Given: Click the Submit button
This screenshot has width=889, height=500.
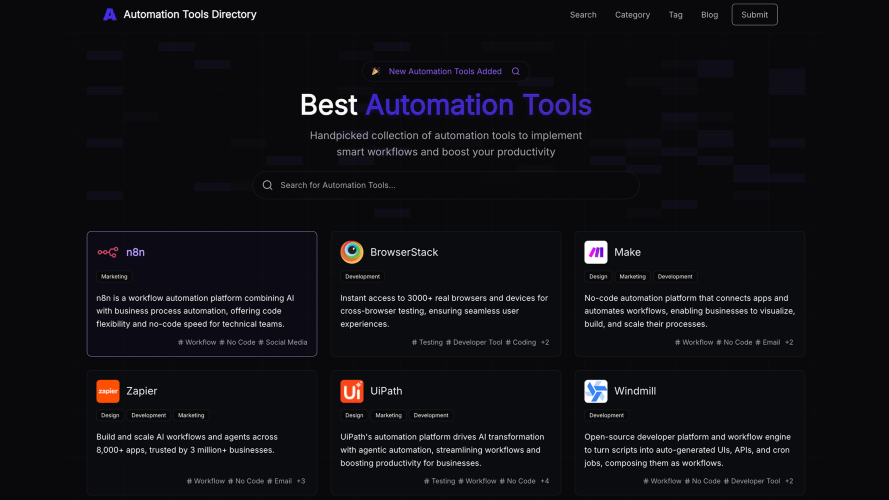Looking at the screenshot, I should click(754, 15).
